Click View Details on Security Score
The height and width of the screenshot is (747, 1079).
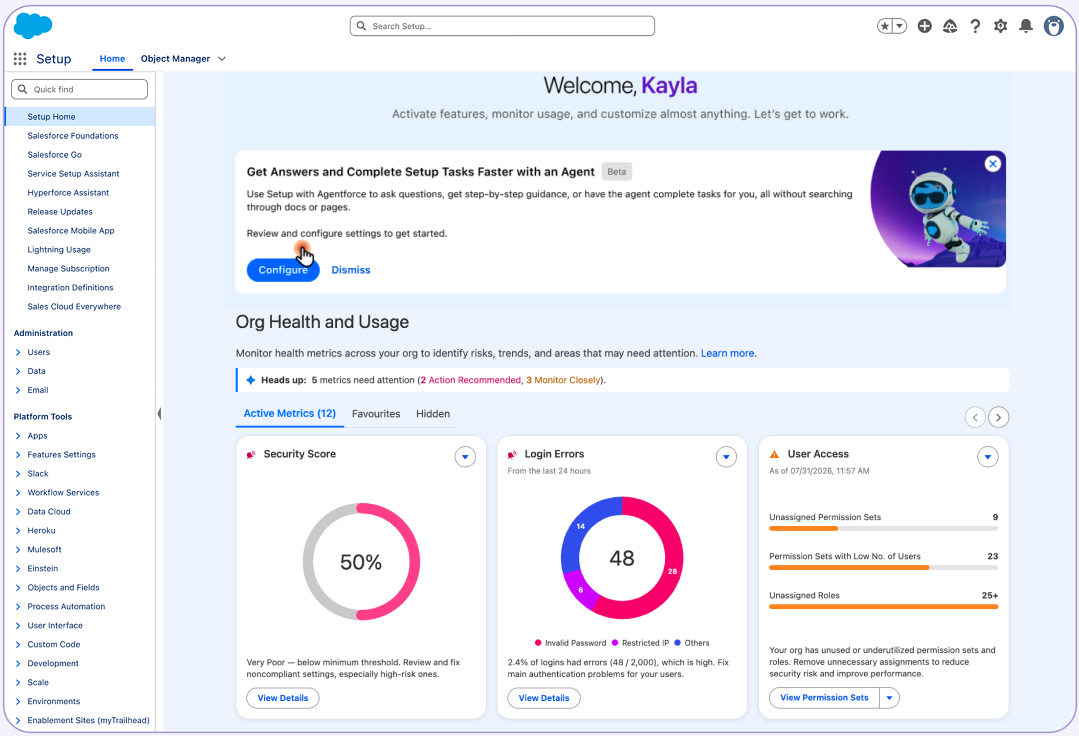[283, 698]
